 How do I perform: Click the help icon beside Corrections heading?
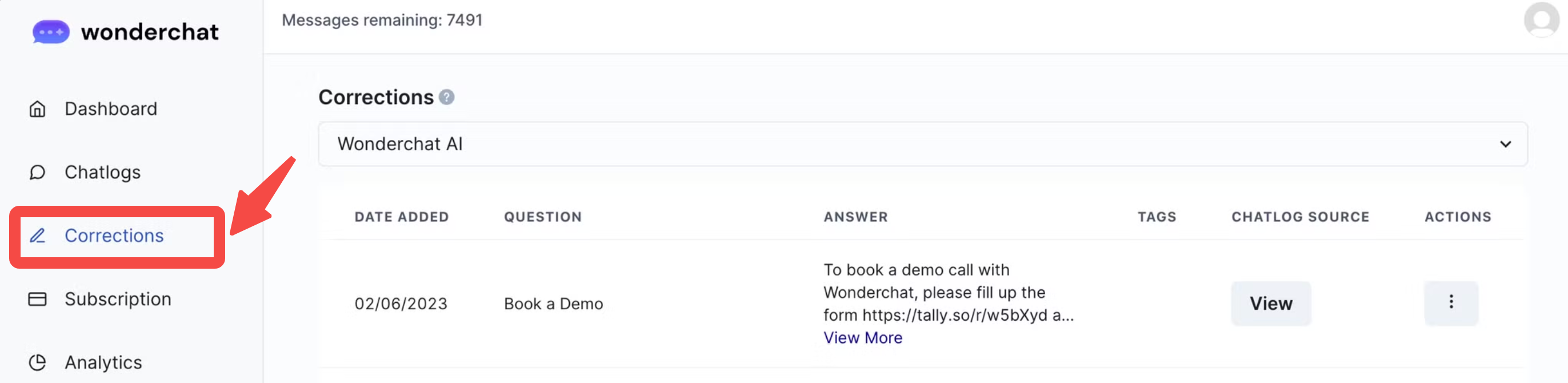pos(447,97)
